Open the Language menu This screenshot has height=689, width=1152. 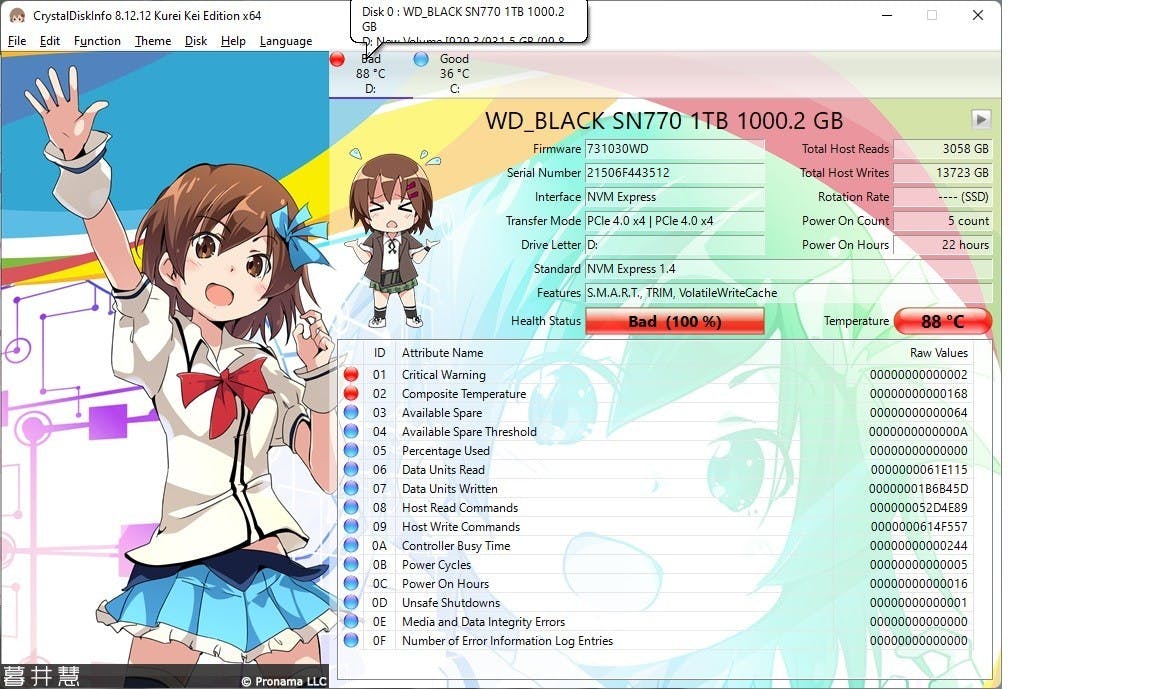click(x=286, y=41)
